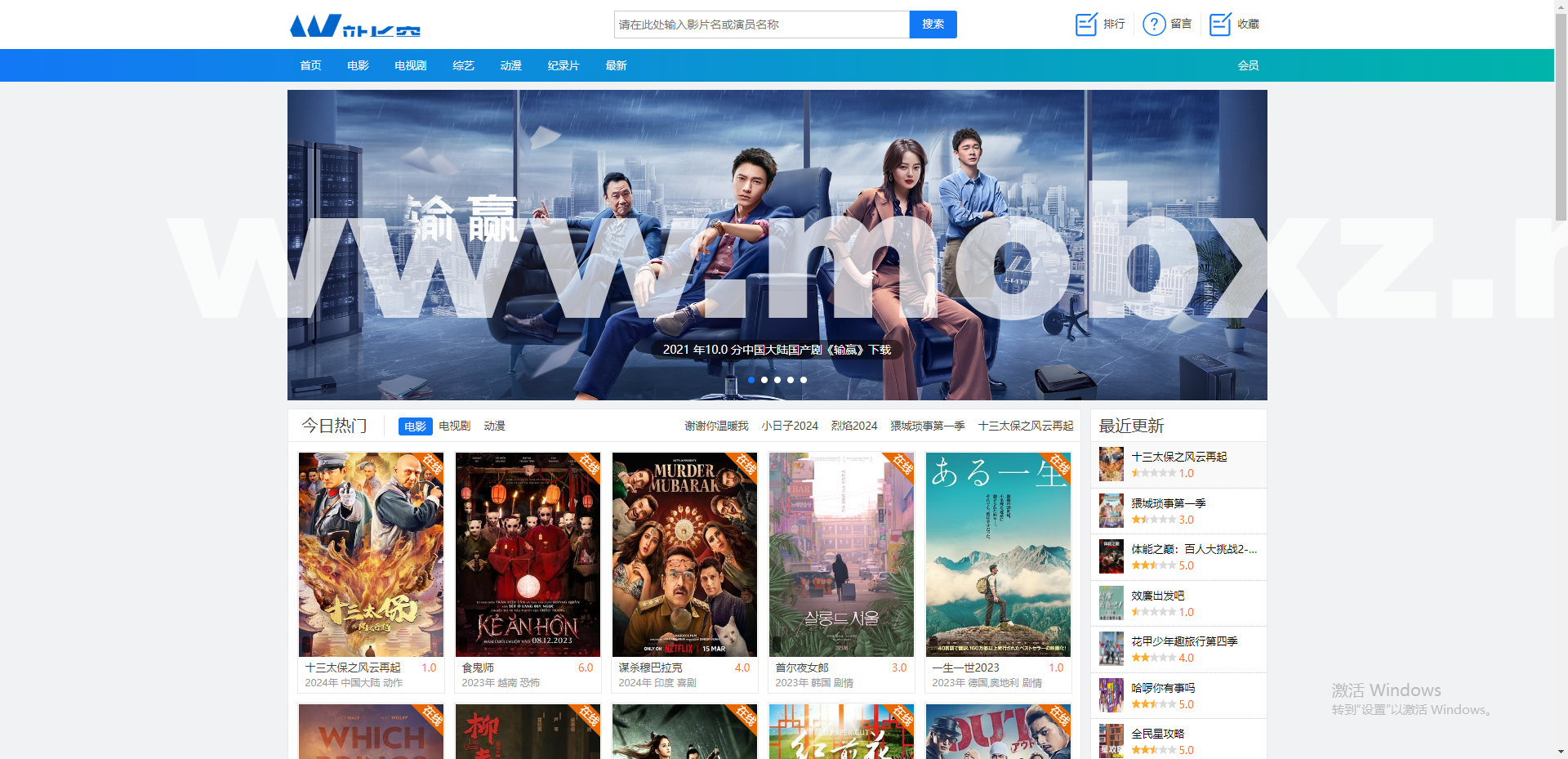Open the 谢谢你温暖我 hot keyword link
The height and width of the screenshot is (759, 1568).
716,426
